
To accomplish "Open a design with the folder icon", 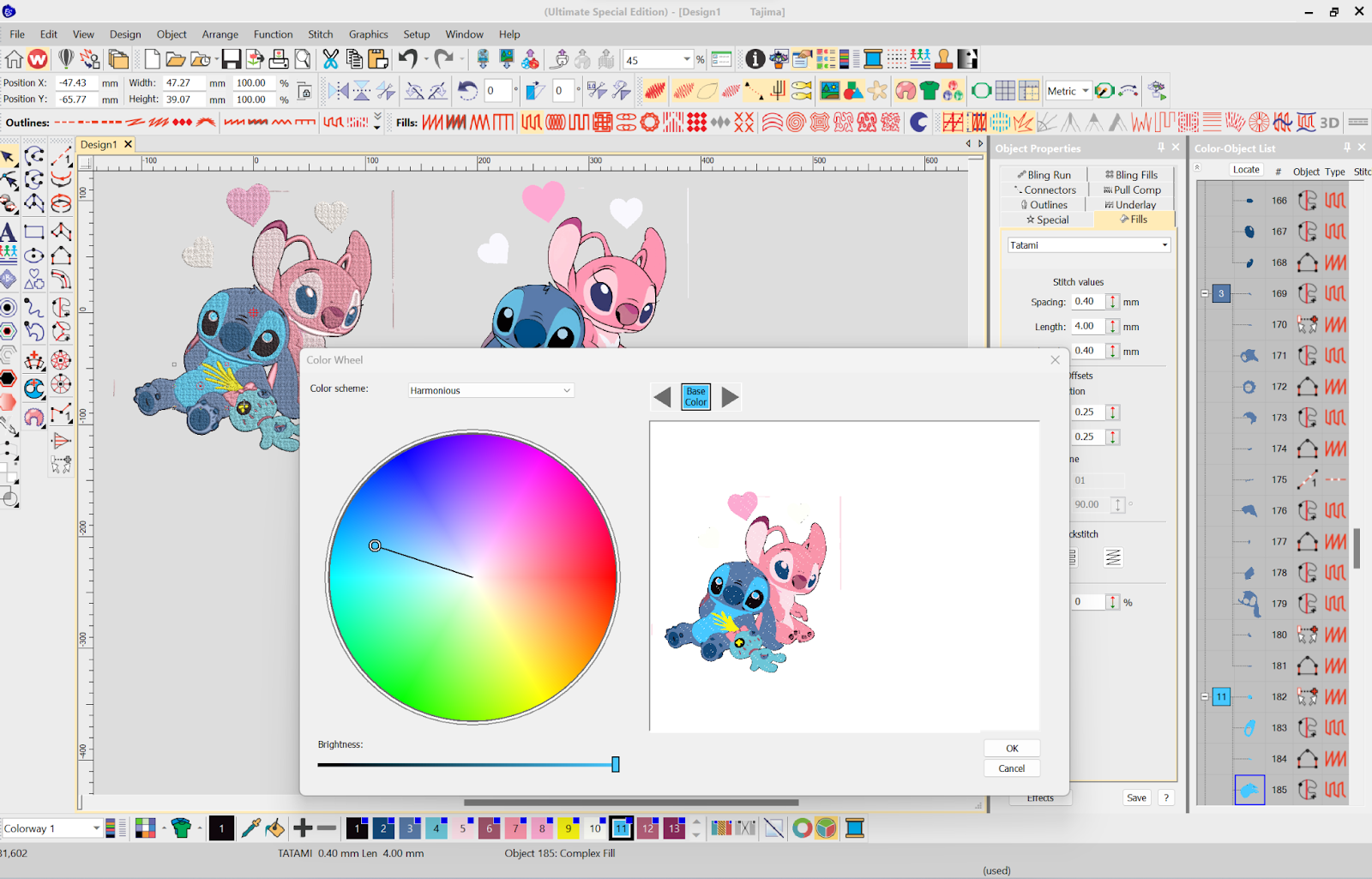I will pos(175,59).
